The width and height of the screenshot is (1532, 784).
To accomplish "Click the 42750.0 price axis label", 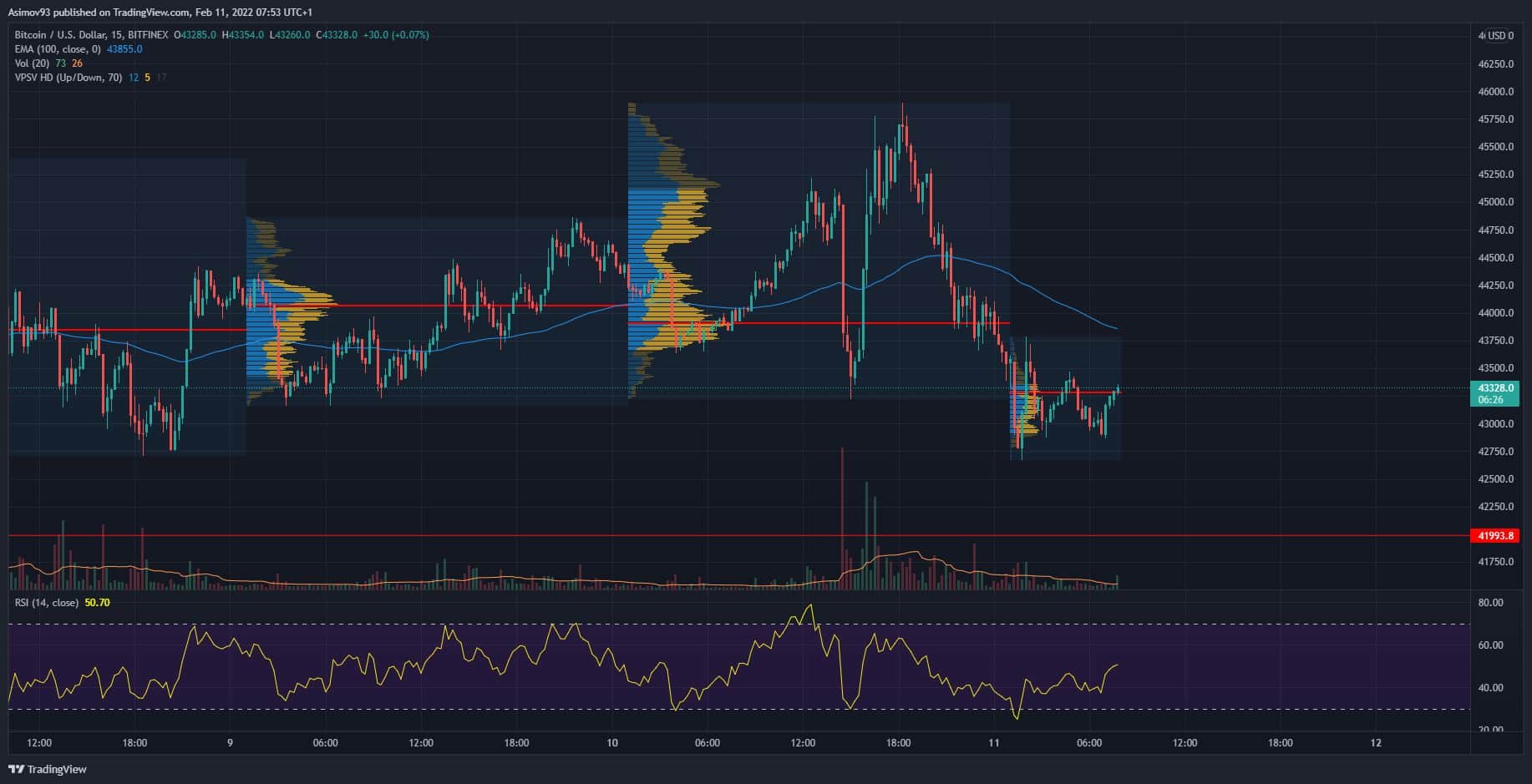I will tap(1495, 452).
